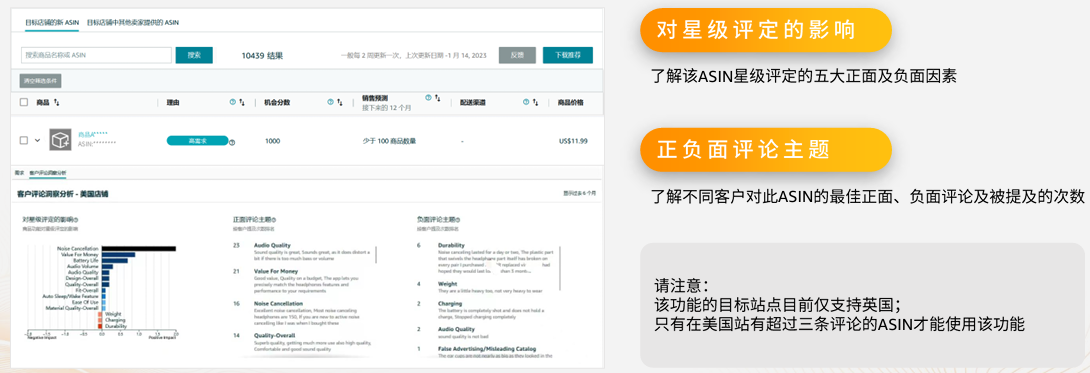This screenshot has height=373, width=1090.
Task: Click the 搜索 button
Action: [194, 56]
